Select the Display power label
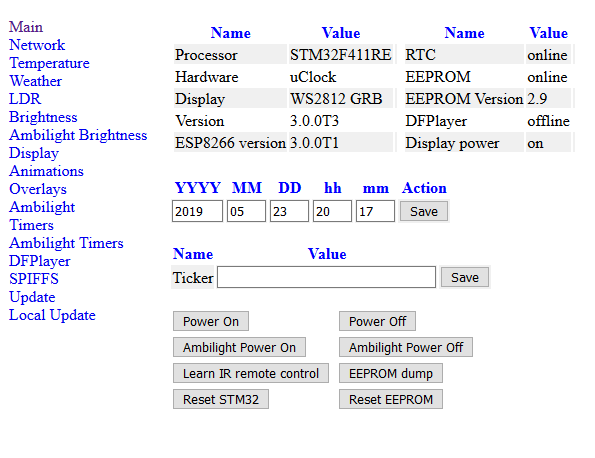Image resolution: width=595 pixels, height=458 pixels. point(452,143)
